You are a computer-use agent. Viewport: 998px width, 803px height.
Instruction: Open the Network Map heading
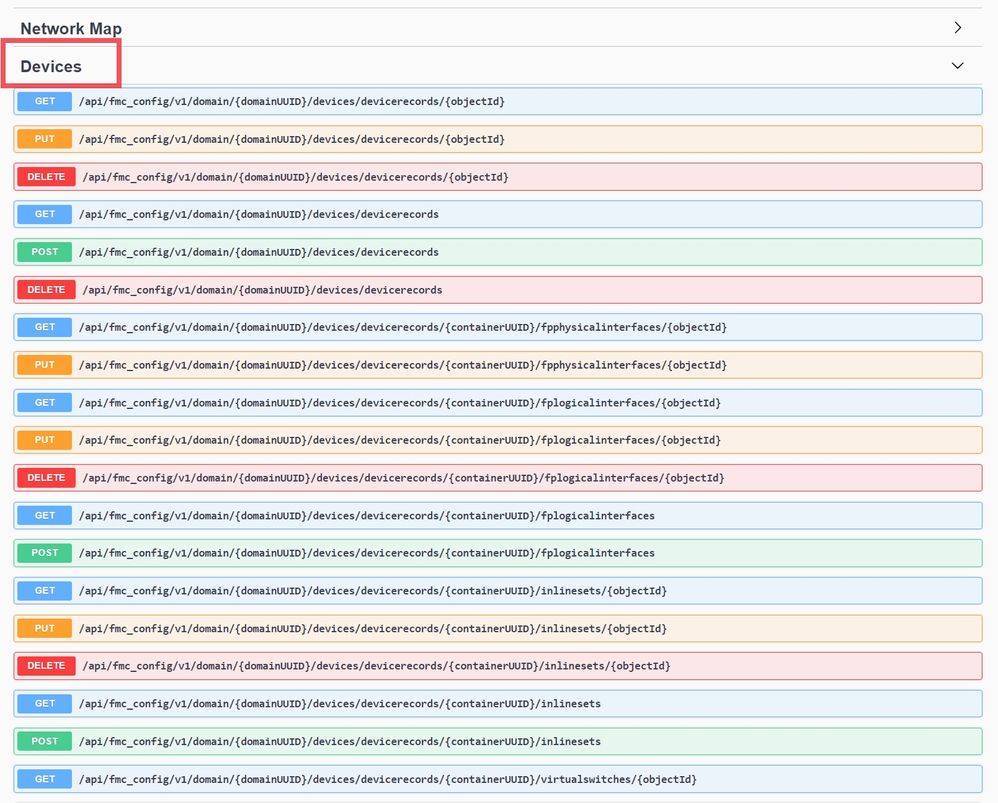71,29
